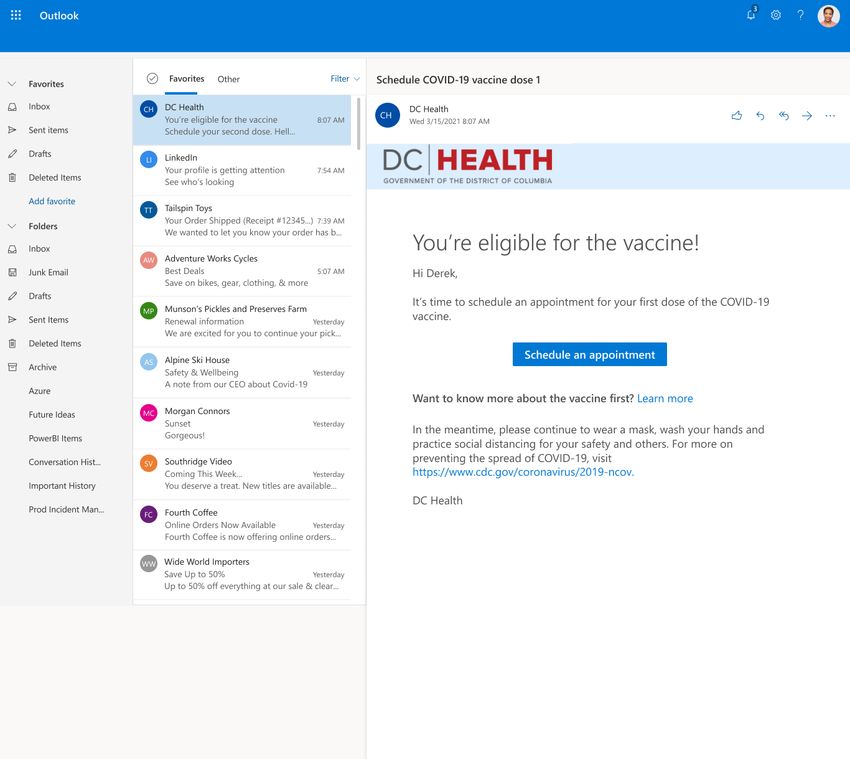The image size is (850, 759).
Task: Click the Reply all icon
Action: [x=783, y=115]
